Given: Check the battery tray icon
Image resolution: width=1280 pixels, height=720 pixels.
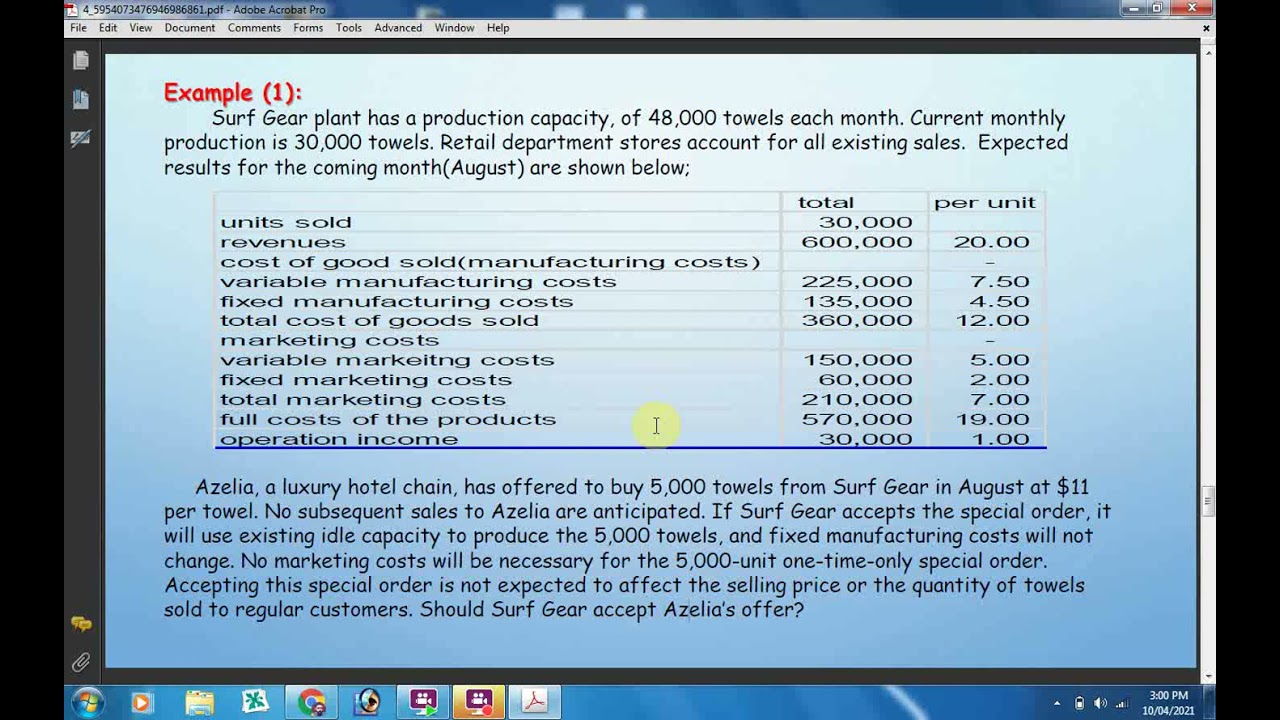Looking at the screenshot, I should point(1080,703).
